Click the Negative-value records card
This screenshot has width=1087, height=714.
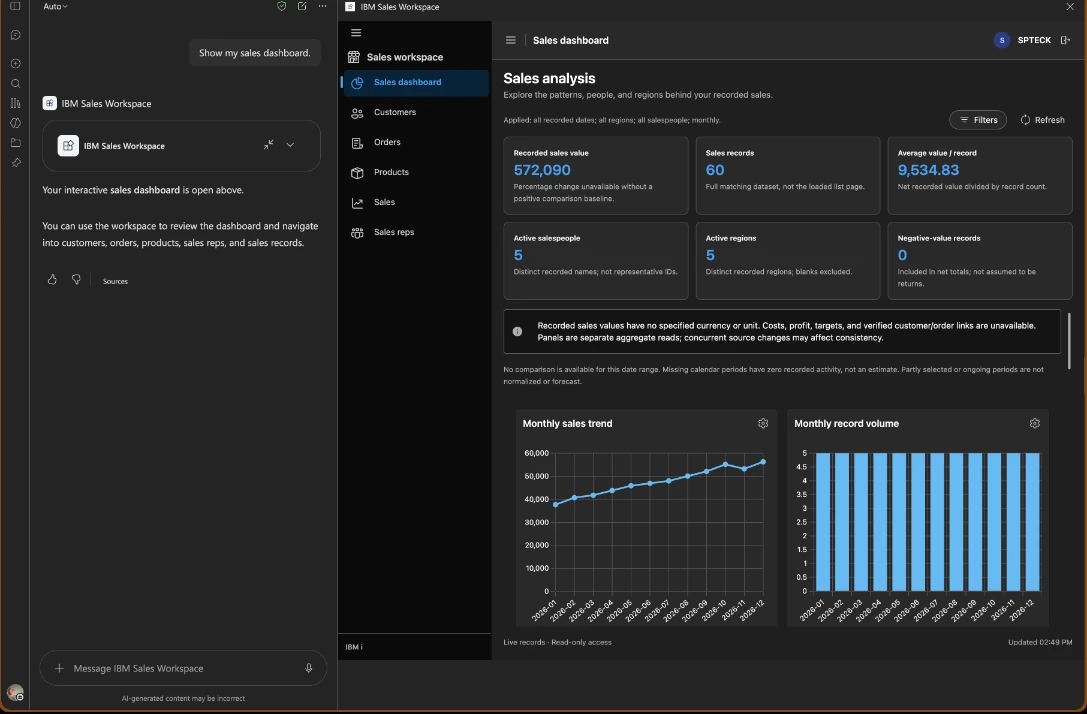(x=980, y=261)
